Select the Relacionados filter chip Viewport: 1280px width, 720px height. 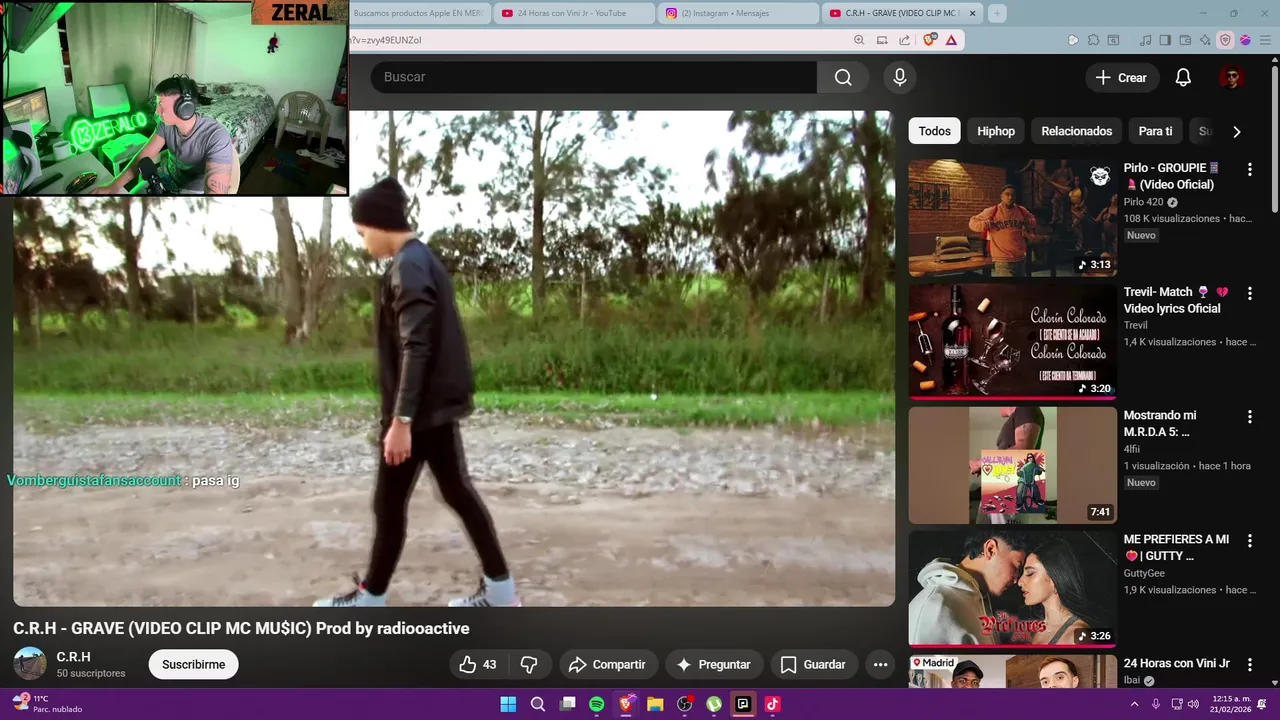tap(1077, 131)
